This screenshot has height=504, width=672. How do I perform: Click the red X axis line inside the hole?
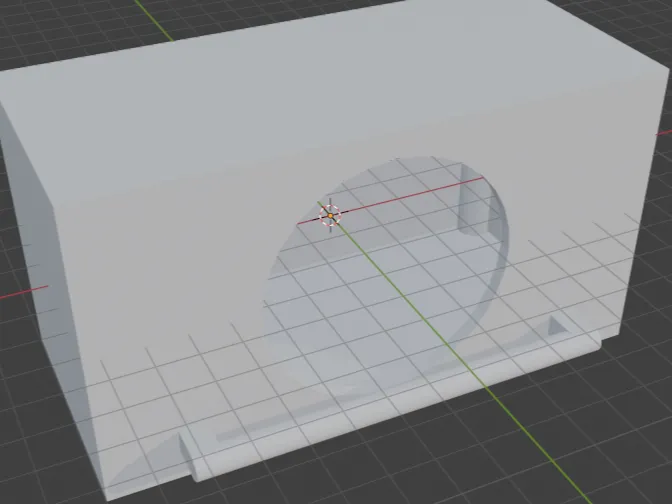(x=411, y=197)
